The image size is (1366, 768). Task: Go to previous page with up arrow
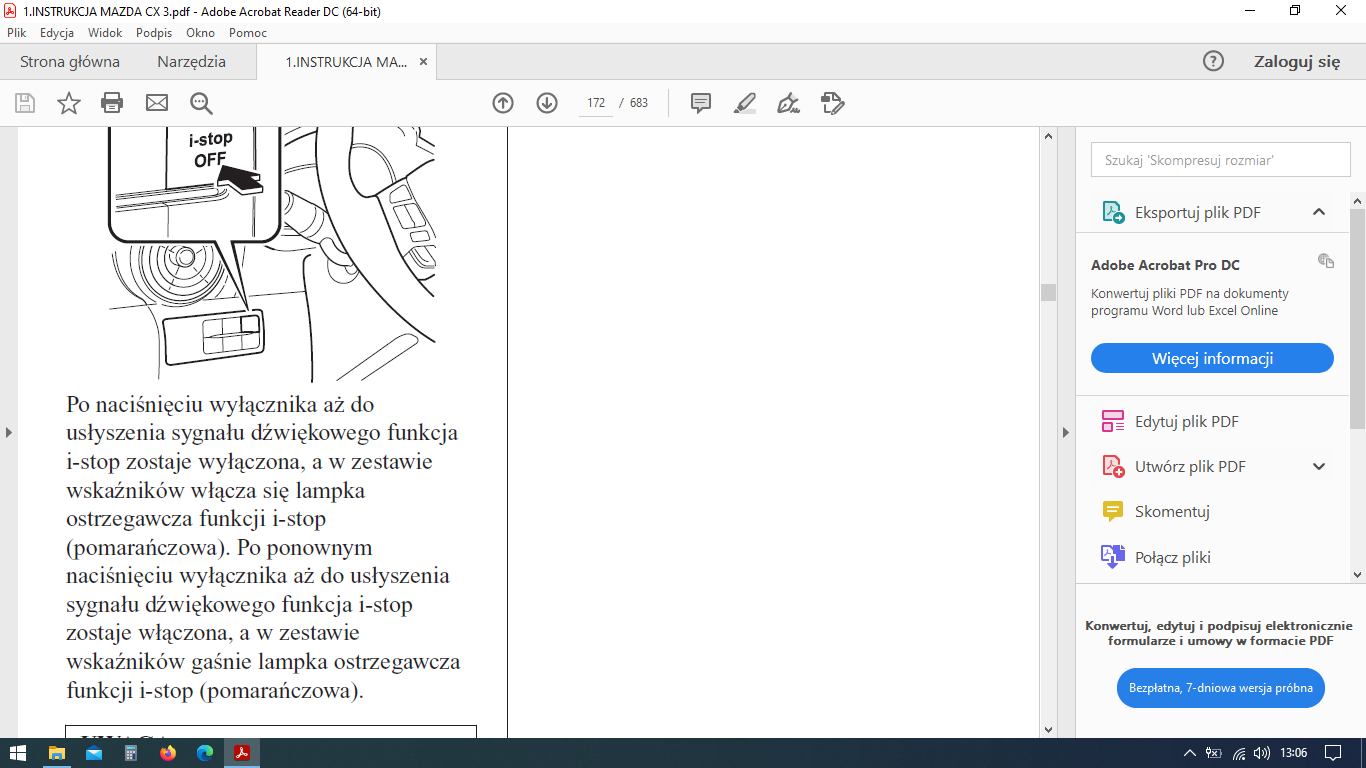503,103
